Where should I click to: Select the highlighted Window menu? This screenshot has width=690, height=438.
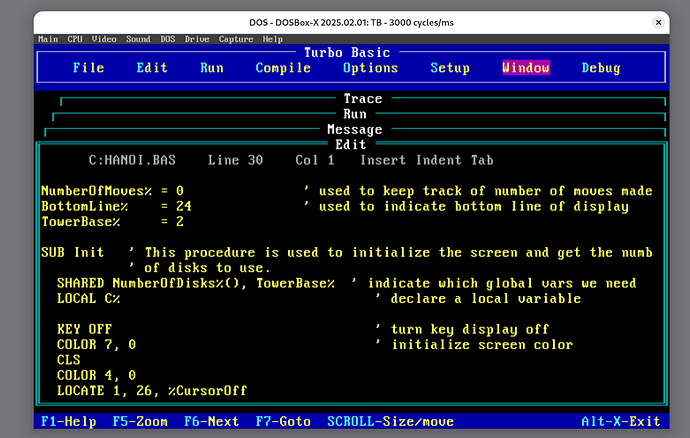[x=526, y=68]
